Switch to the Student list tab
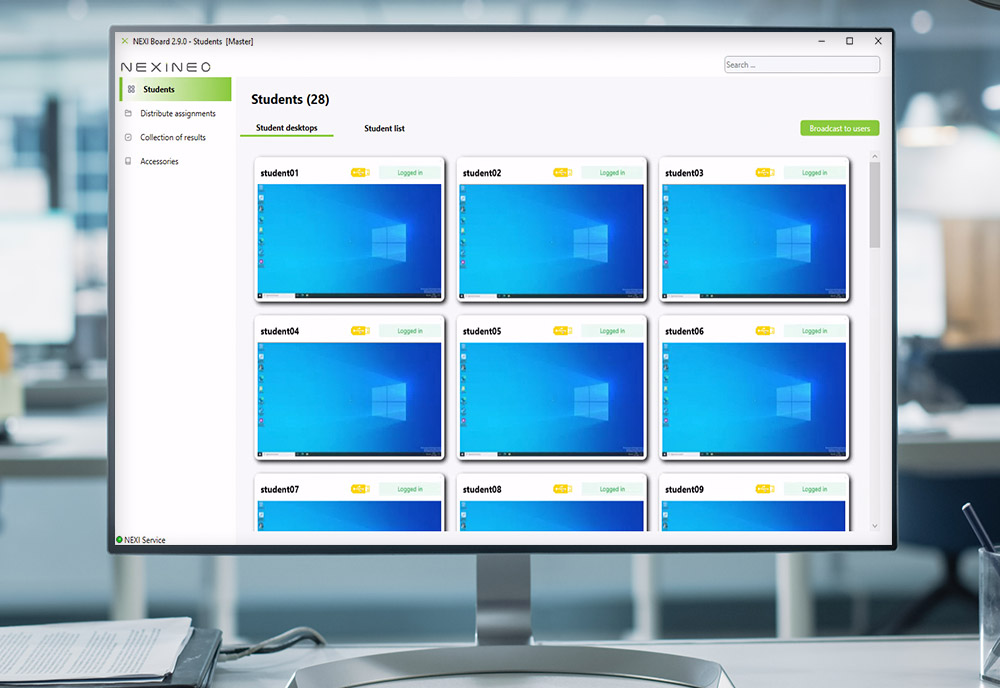This screenshot has width=1000, height=688. click(384, 129)
